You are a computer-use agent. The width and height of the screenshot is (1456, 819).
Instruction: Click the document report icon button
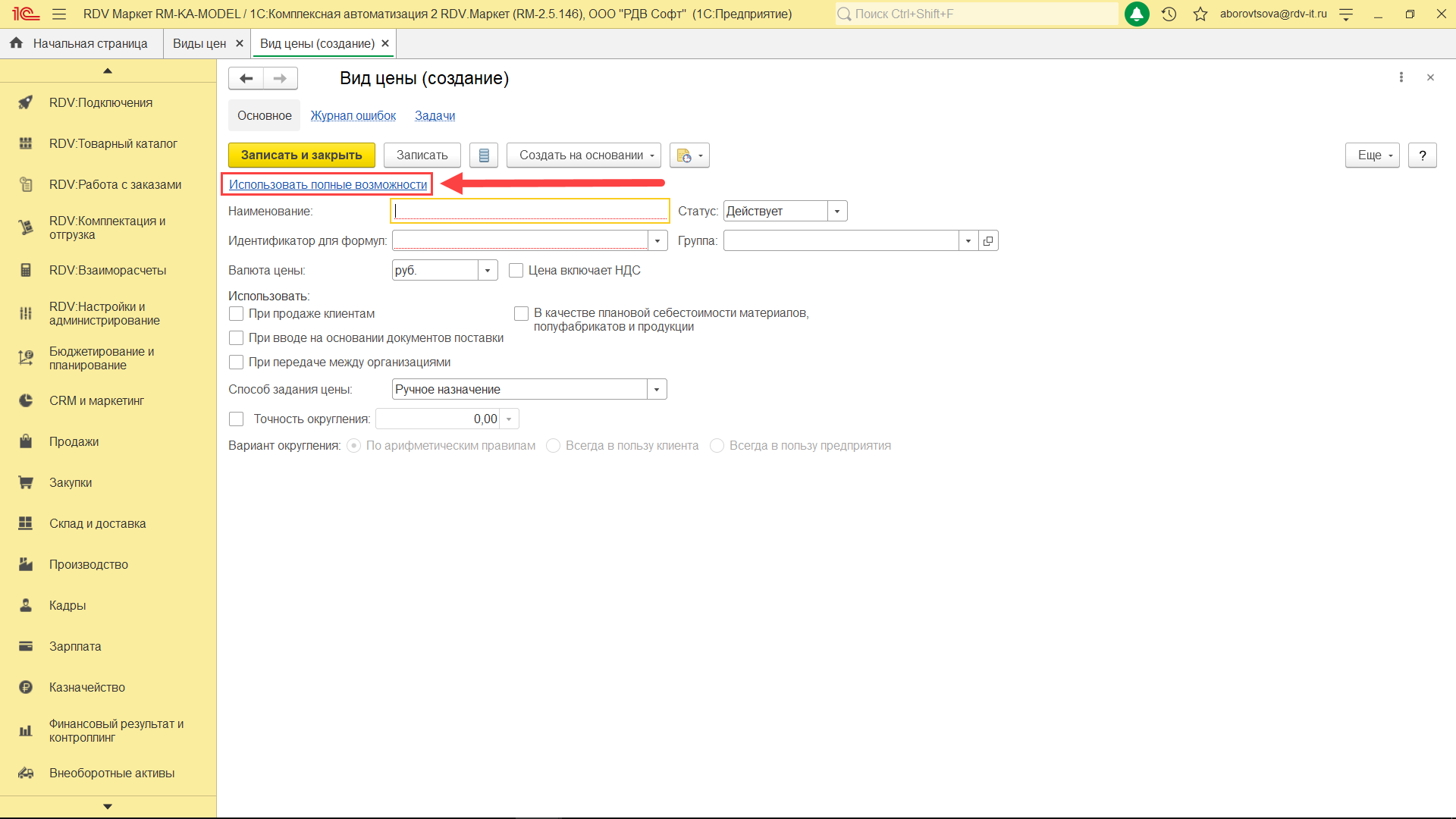point(484,155)
